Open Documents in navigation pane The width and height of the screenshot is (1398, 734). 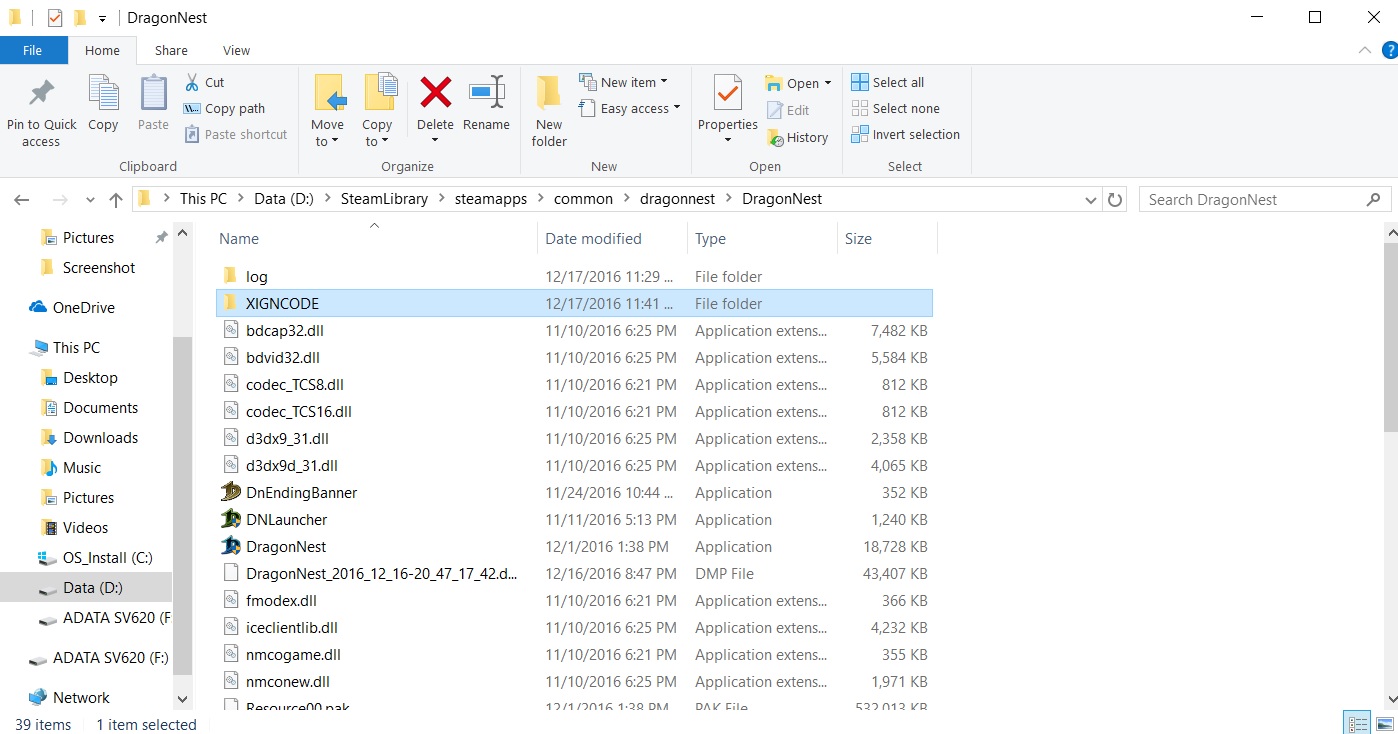[x=89, y=407]
